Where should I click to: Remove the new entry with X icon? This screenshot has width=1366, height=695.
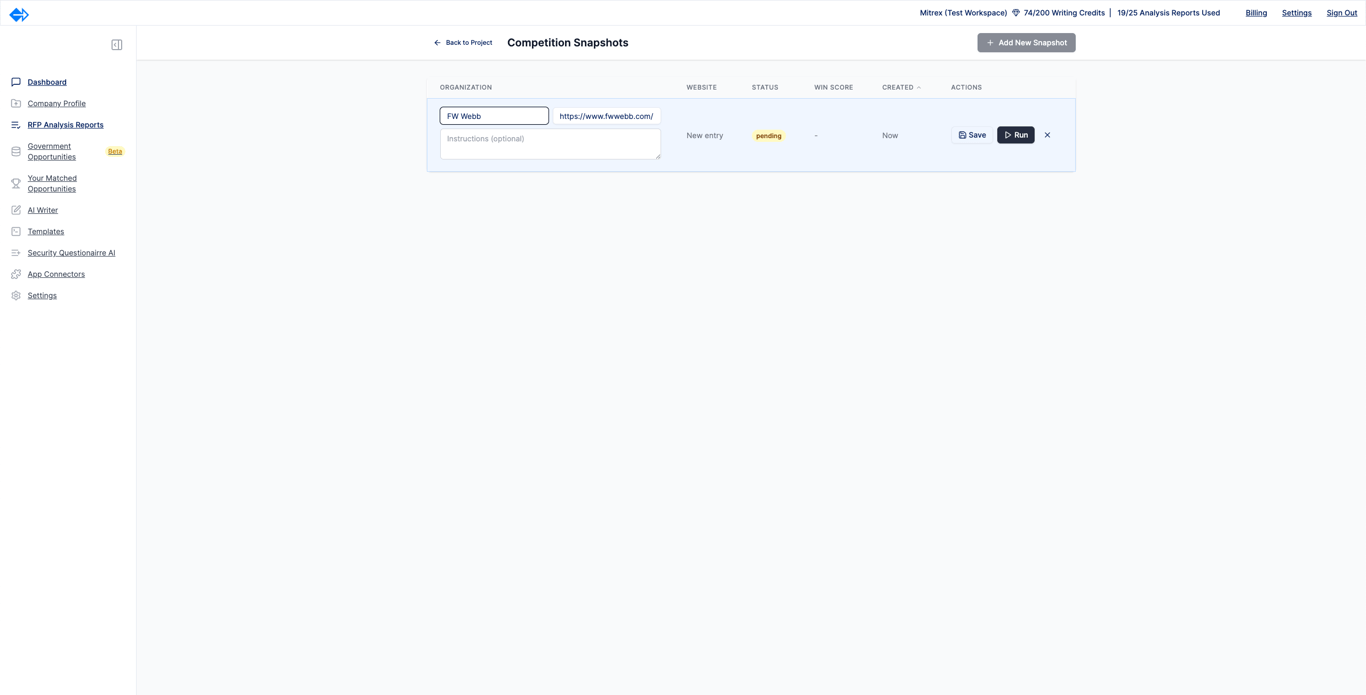1048,135
